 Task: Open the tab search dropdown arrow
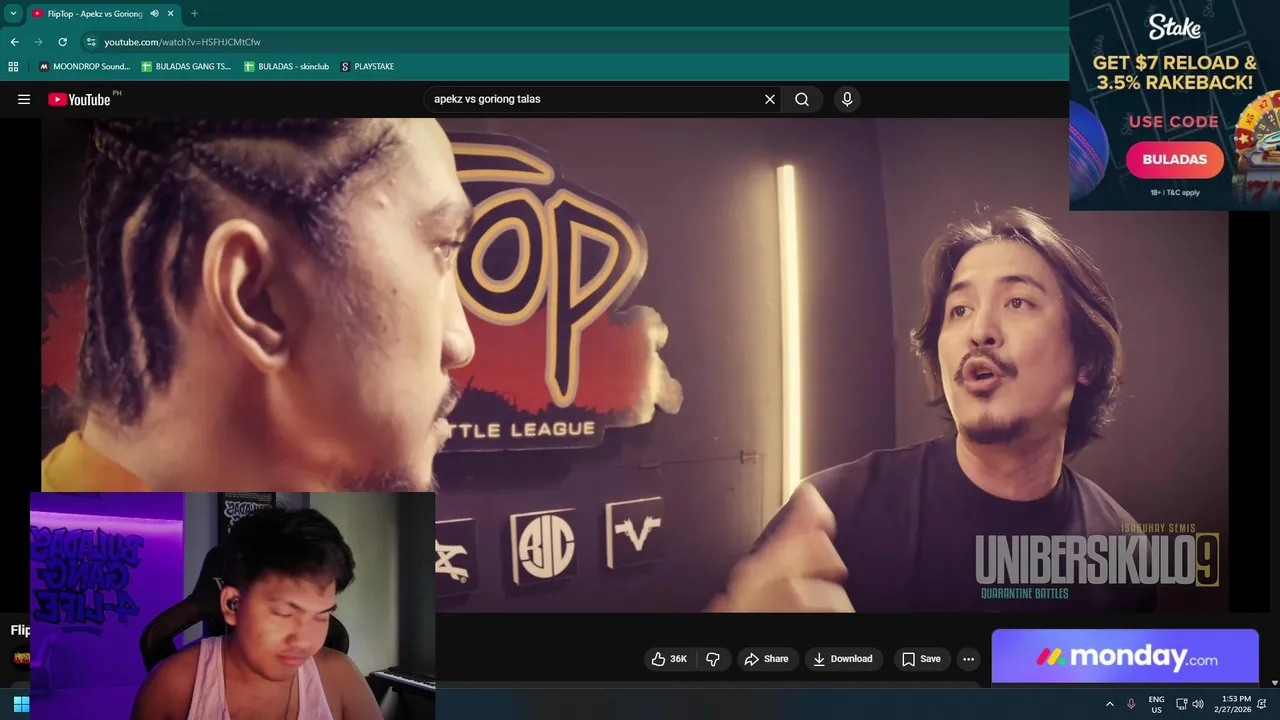[13, 14]
